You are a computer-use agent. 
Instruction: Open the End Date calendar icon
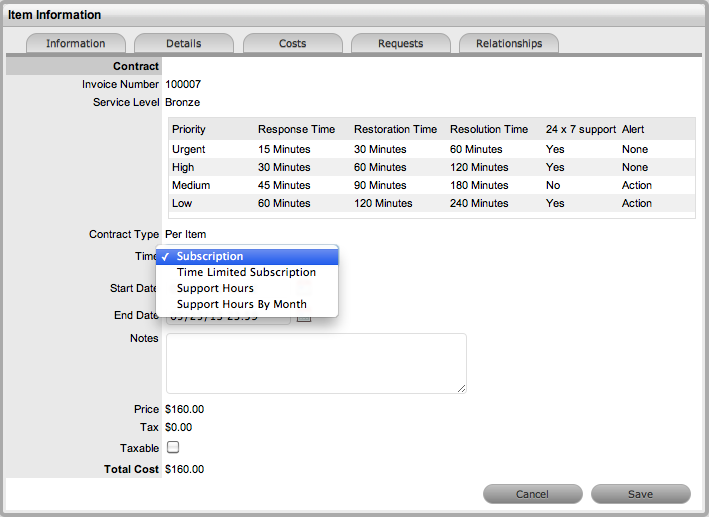304,318
